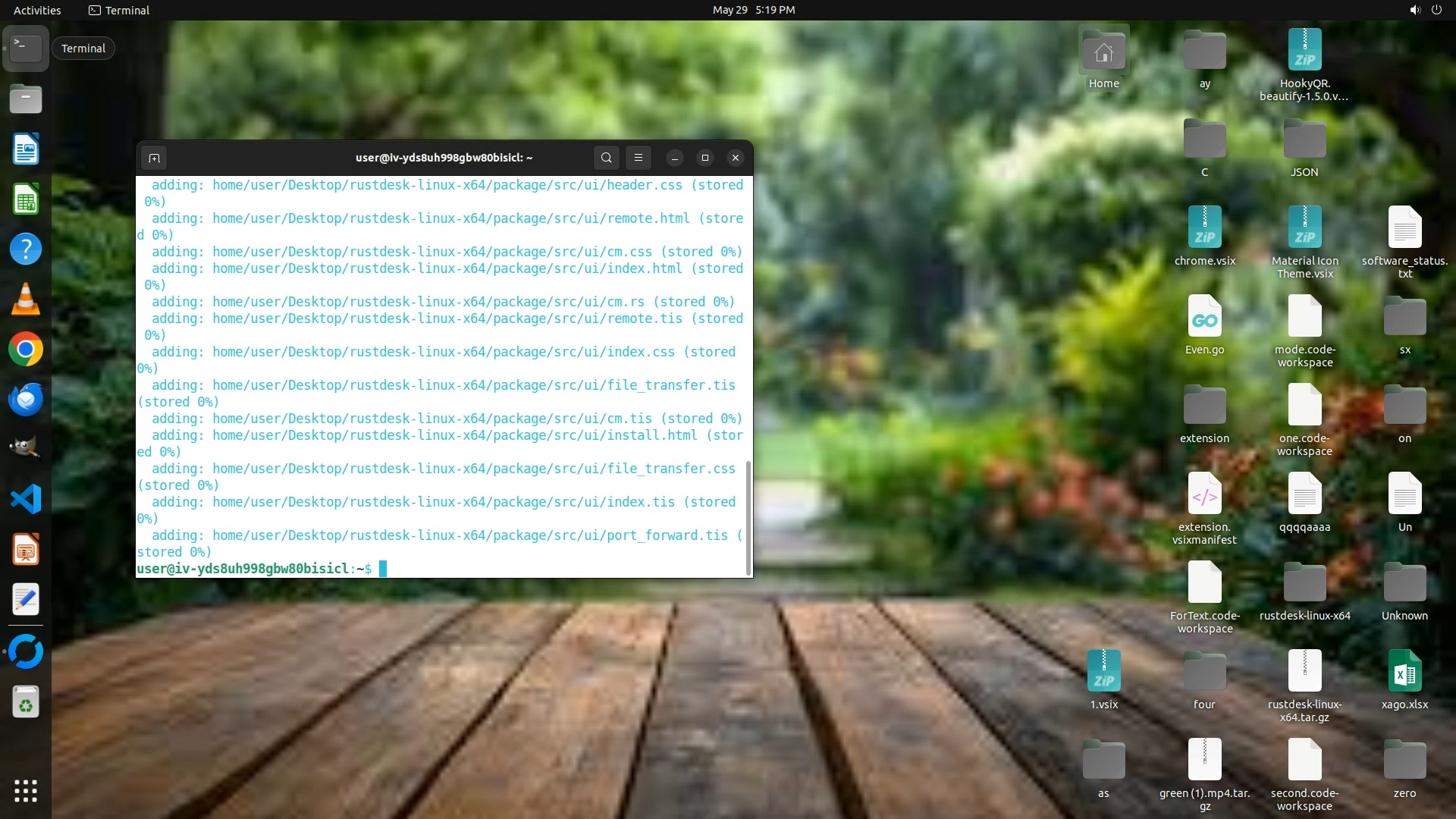
Task: Click at the terminal command prompt
Action: click(x=383, y=569)
